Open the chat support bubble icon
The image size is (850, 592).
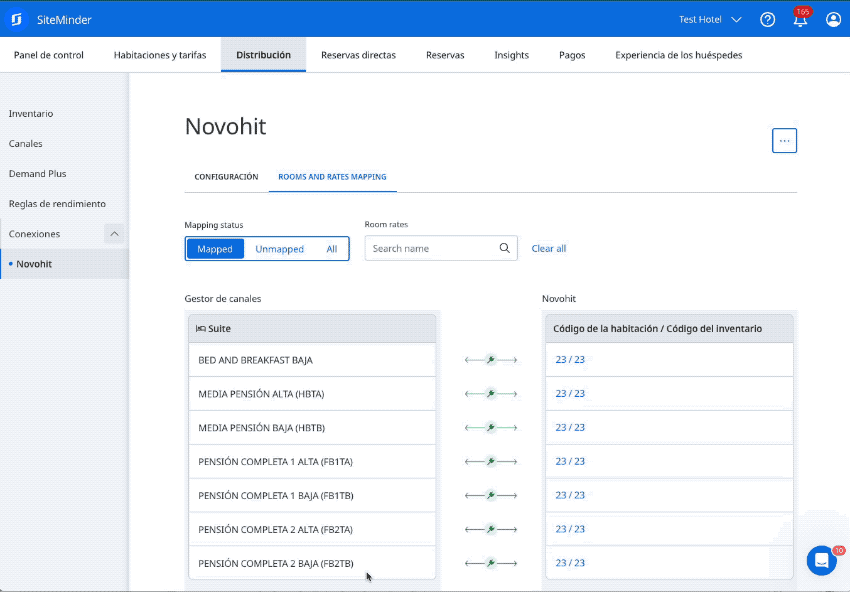tap(821, 560)
